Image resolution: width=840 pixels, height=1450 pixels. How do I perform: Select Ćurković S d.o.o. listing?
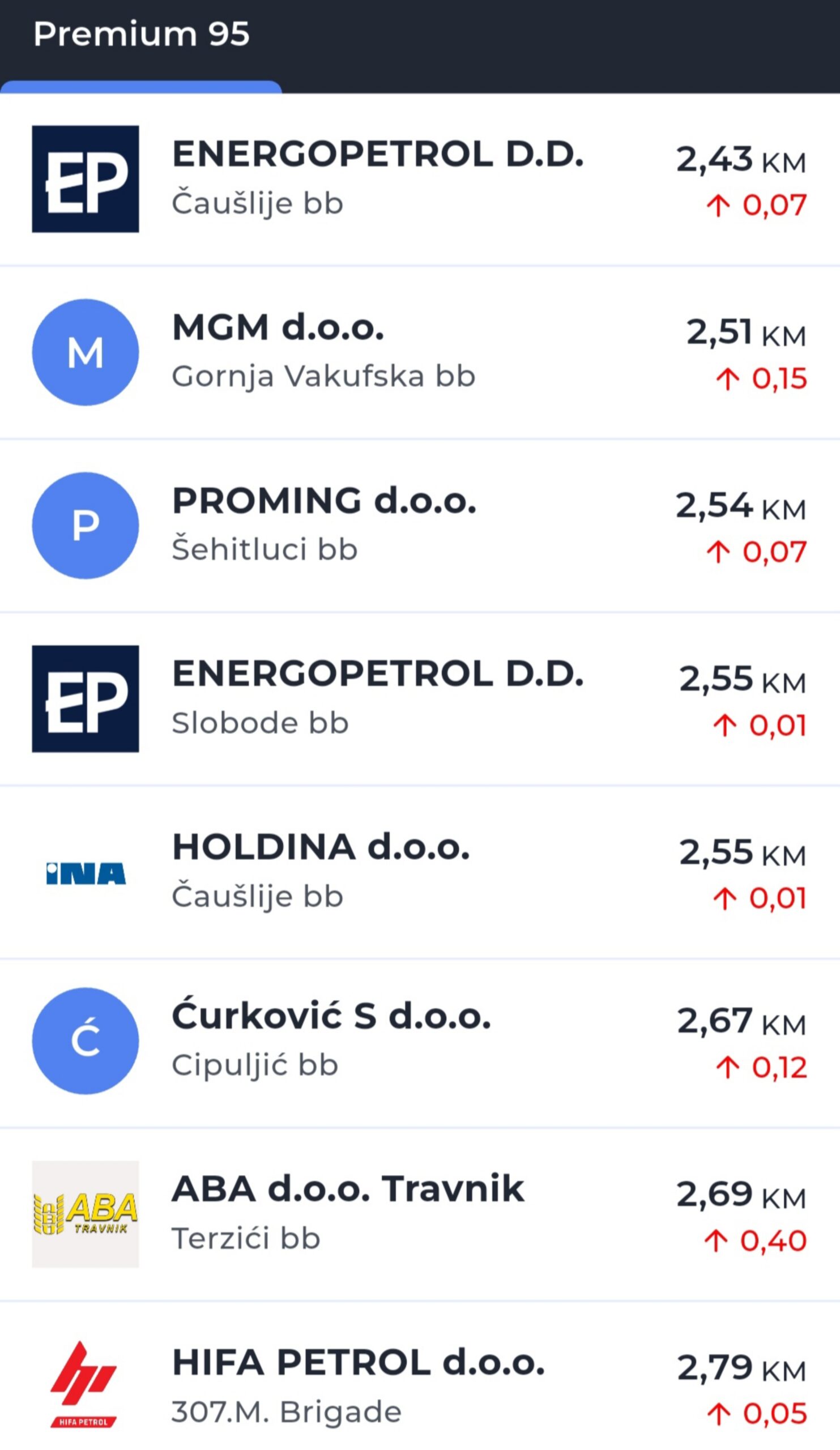[331, 1016]
